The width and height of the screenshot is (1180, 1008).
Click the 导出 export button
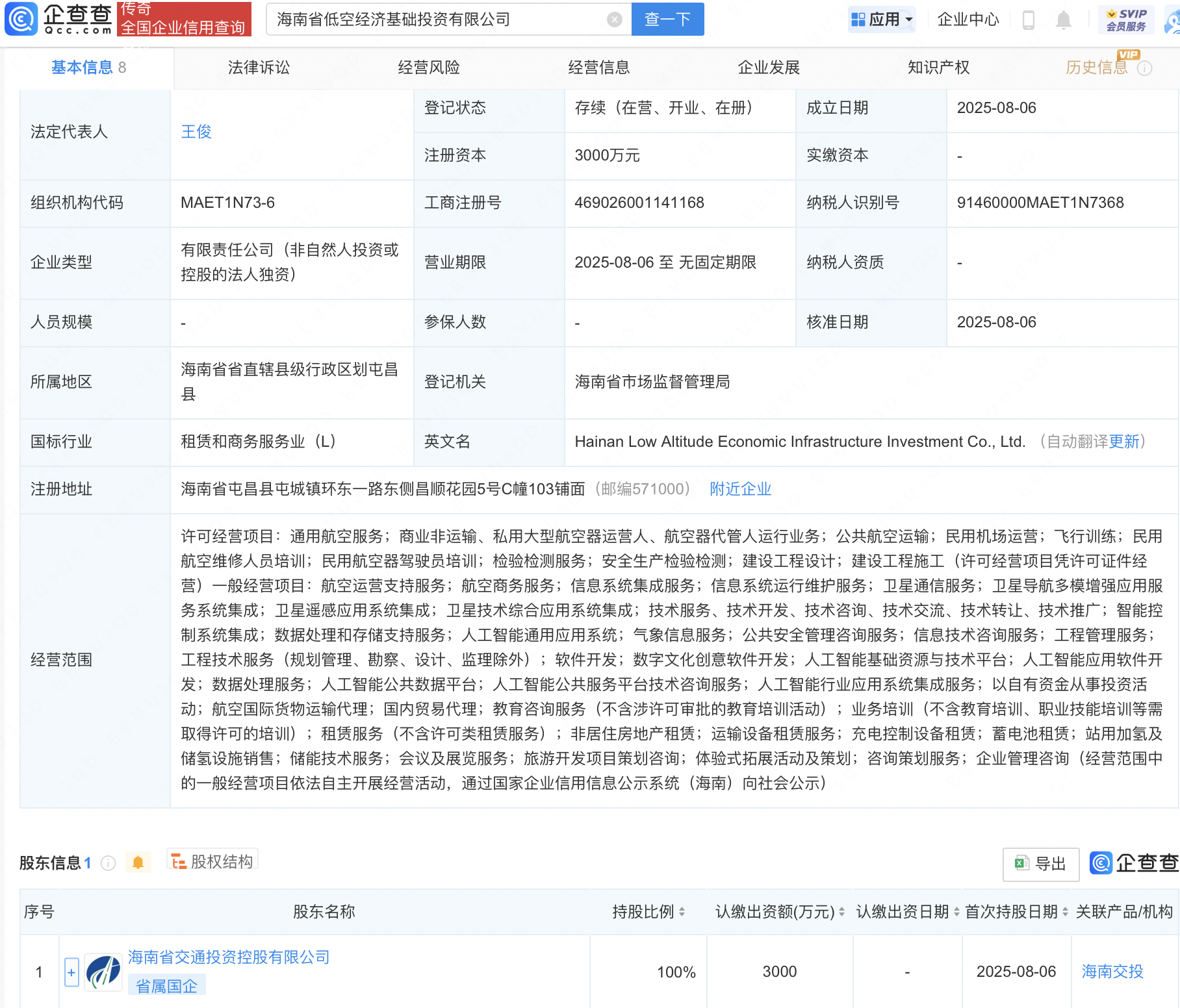click(1040, 864)
